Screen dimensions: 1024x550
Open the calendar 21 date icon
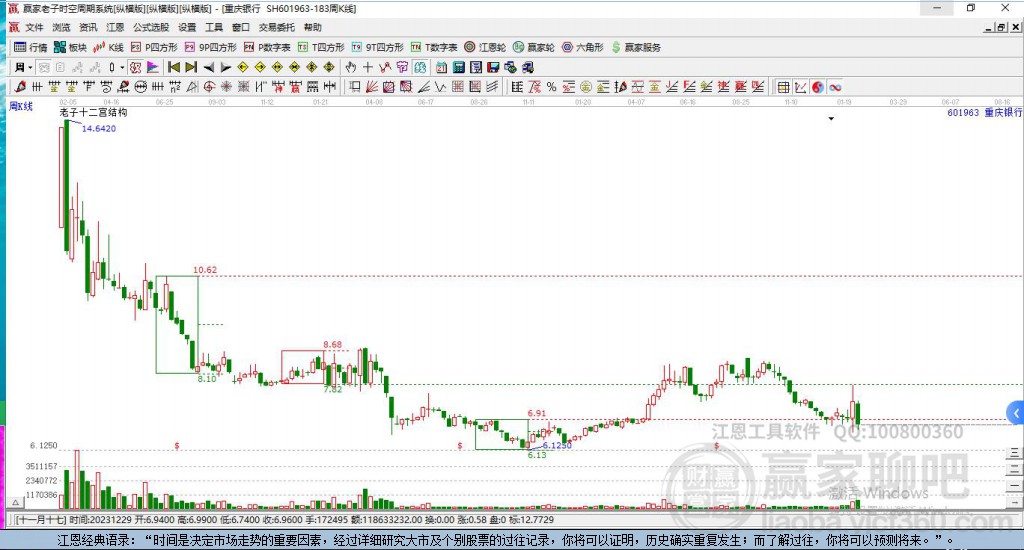pyautogui.click(x=441, y=67)
